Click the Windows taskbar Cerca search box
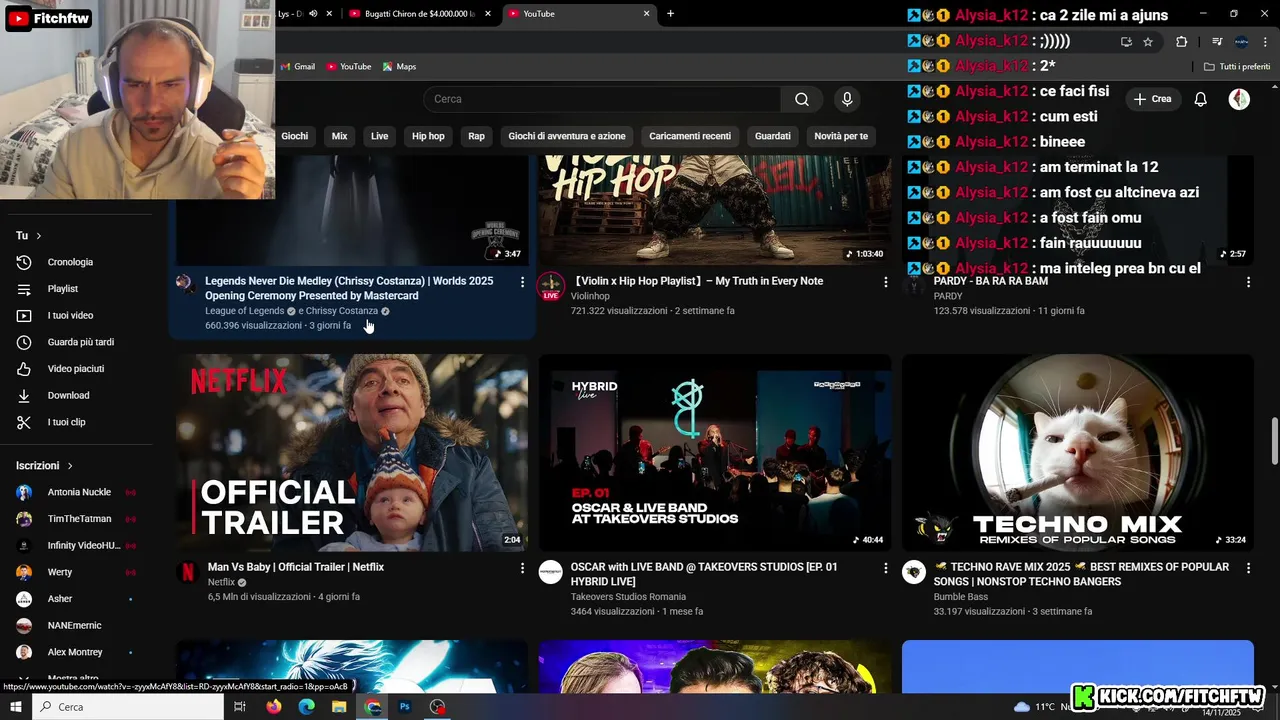Image resolution: width=1280 pixels, height=720 pixels. [x=128, y=707]
